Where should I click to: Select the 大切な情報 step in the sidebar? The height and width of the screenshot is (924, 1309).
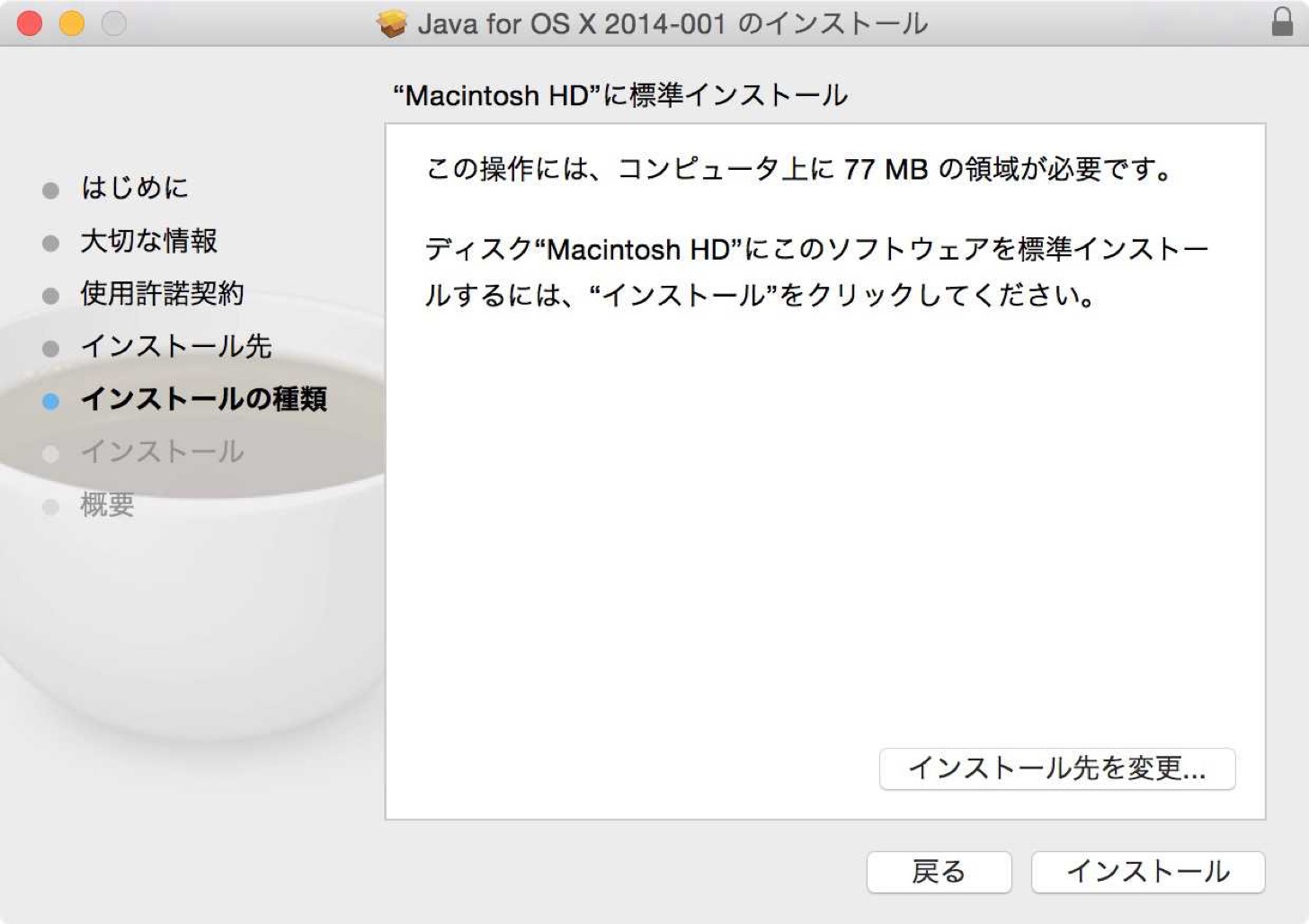pyautogui.click(x=149, y=241)
